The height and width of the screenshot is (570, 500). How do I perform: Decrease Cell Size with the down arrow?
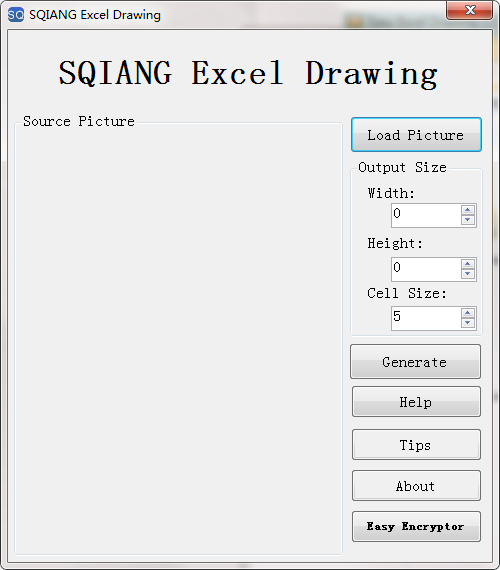pos(468,323)
